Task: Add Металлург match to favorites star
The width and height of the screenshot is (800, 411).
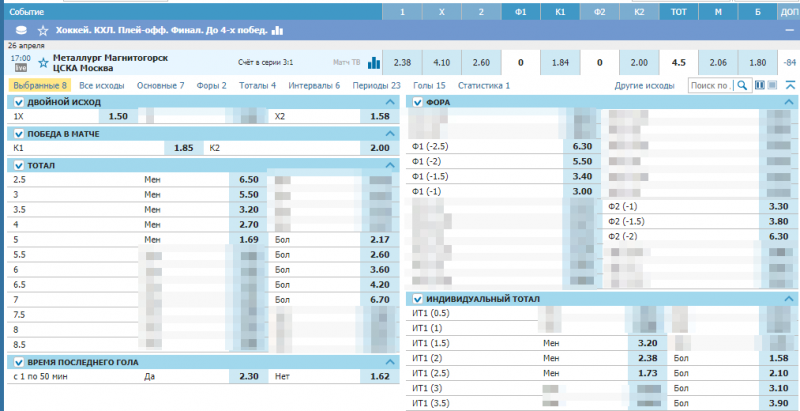Action: point(43,63)
